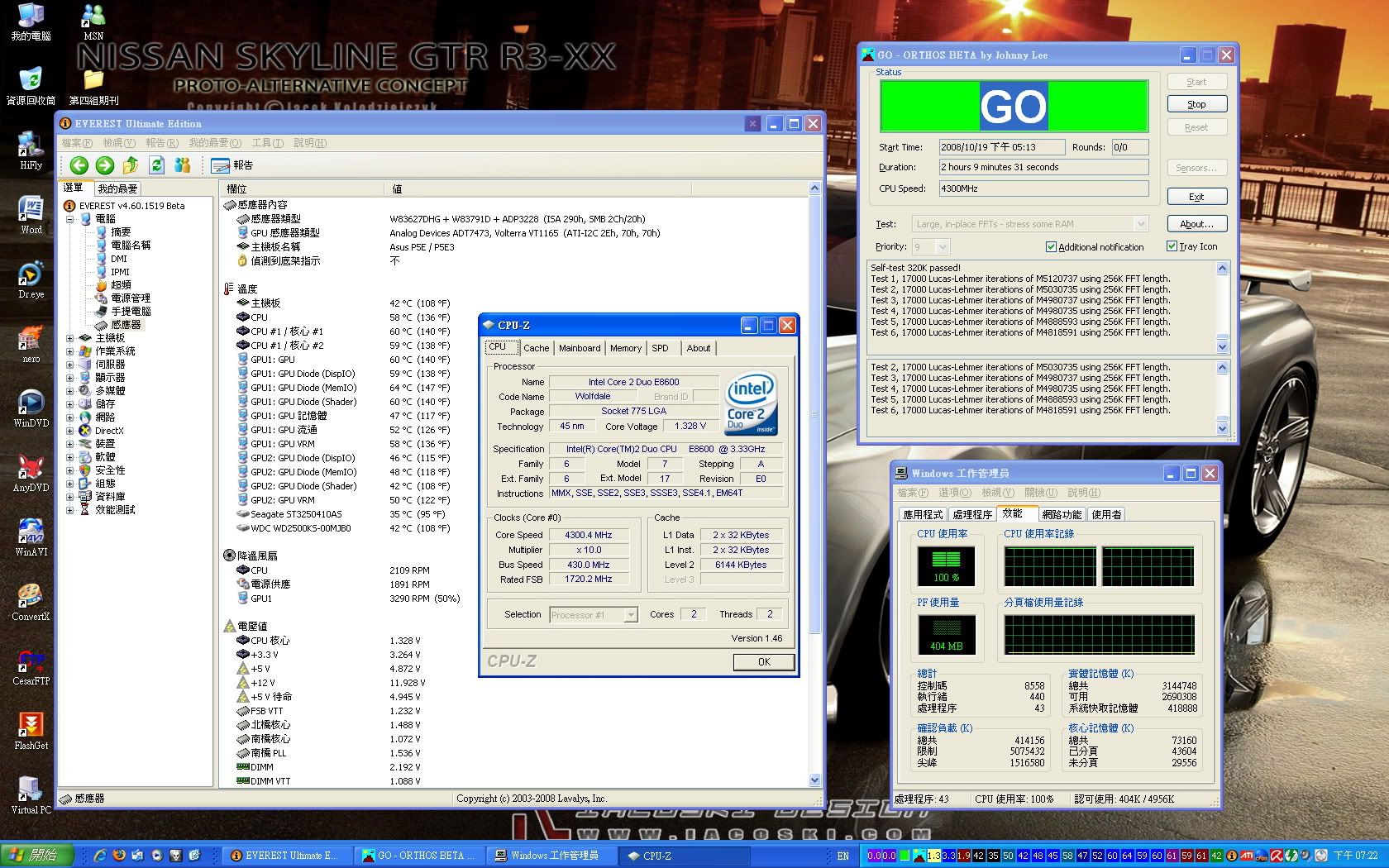Click the EVEREST forward arrow toolbar icon
The height and width of the screenshot is (868, 1389).
click(105, 165)
